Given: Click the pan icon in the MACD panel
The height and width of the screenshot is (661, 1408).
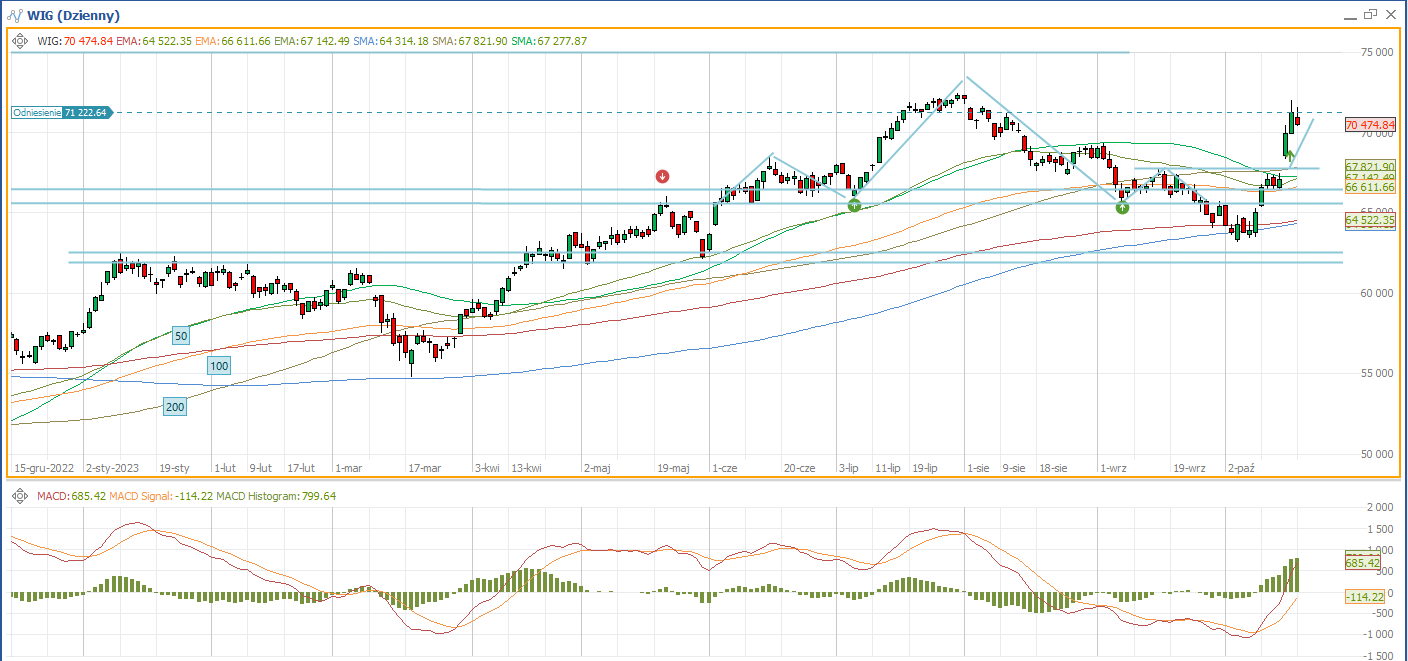Looking at the screenshot, I should pyautogui.click(x=20, y=496).
